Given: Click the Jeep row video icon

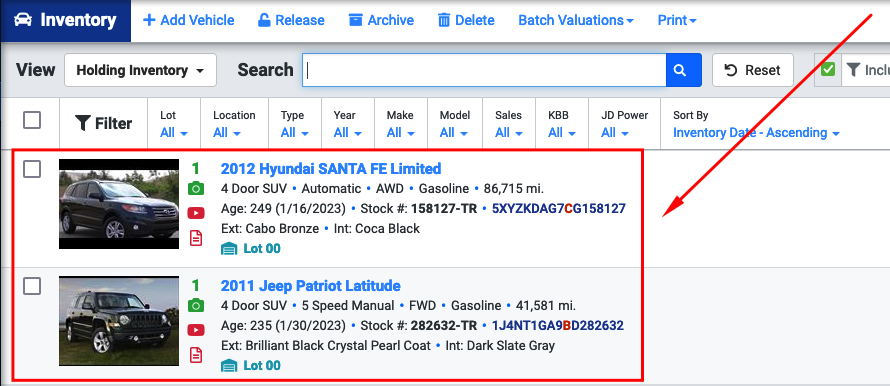Looking at the screenshot, I should click(x=196, y=330).
